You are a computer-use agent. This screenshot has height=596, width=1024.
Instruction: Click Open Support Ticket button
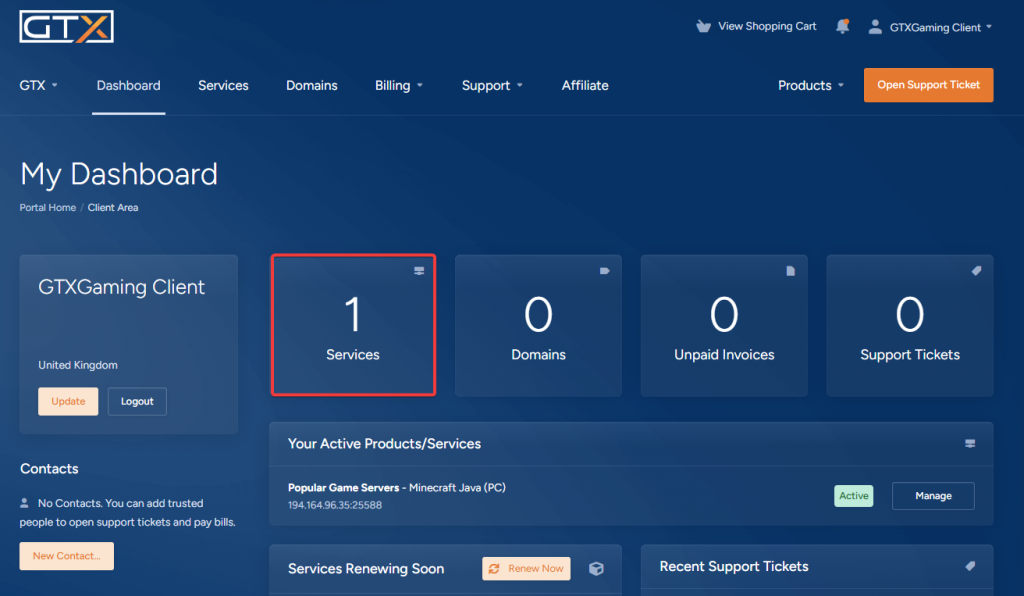click(x=928, y=85)
